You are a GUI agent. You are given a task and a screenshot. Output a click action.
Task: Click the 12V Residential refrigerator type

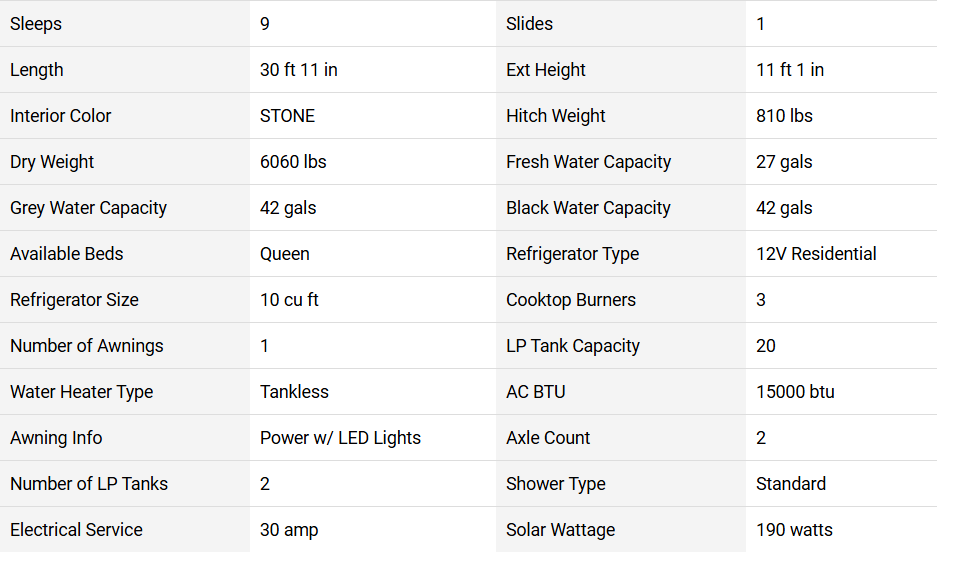coord(816,254)
